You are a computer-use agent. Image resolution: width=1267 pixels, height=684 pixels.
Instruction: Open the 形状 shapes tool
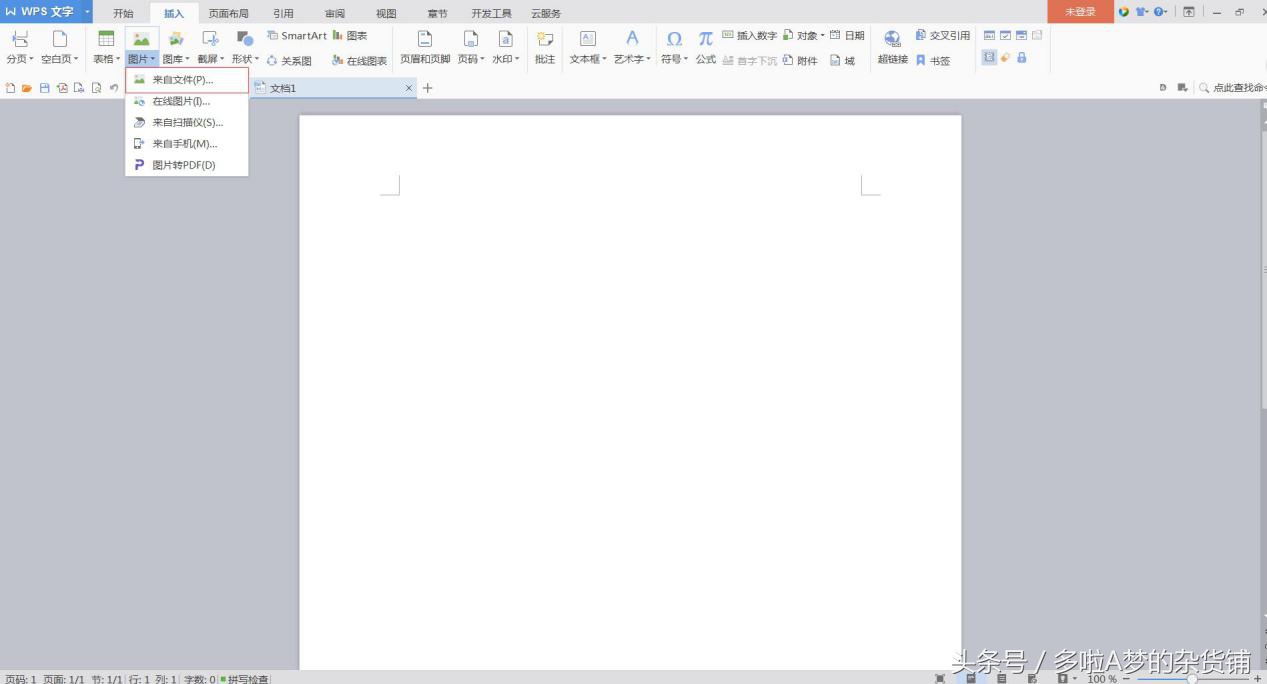(x=244, y=39)
